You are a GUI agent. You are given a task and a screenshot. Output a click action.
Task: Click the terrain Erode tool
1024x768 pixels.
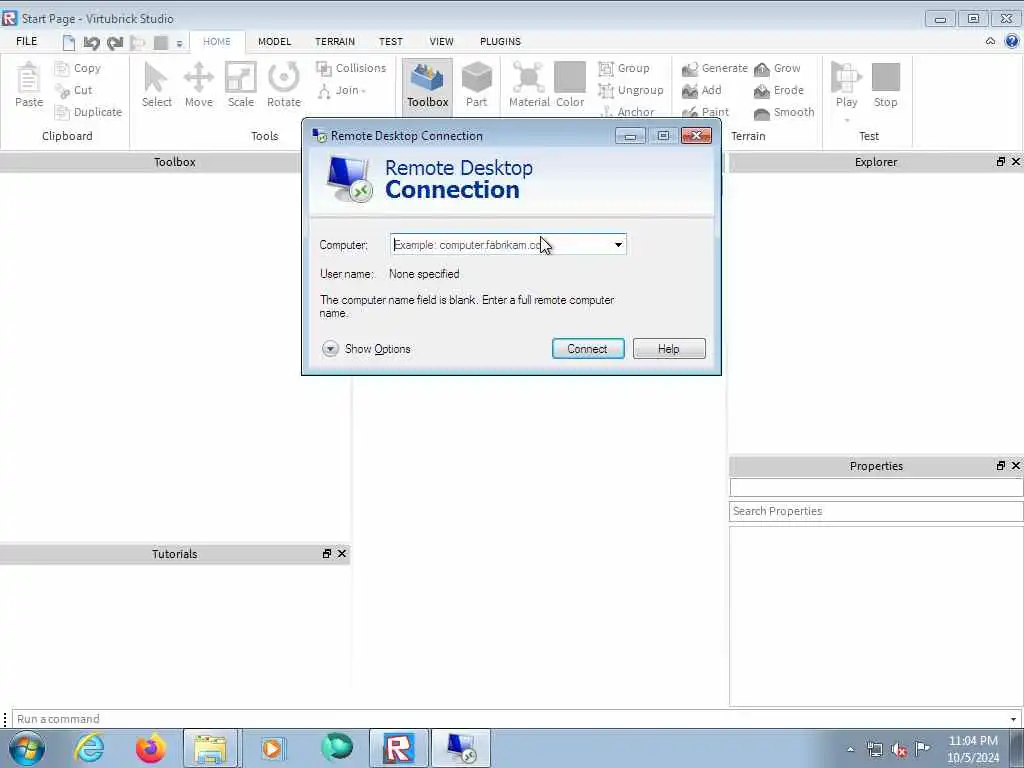(778, 90)
